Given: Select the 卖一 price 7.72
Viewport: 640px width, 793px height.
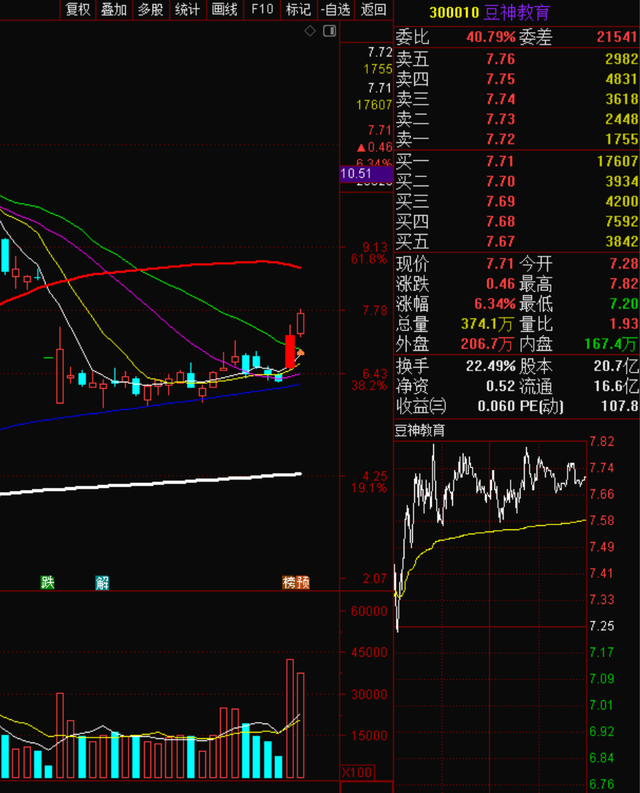Looking at the screenshot, I should 500,139.
